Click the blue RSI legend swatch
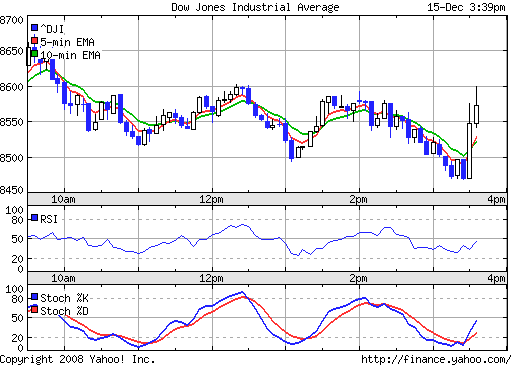This screenshot has width=512, height=365. click(34, 218)
